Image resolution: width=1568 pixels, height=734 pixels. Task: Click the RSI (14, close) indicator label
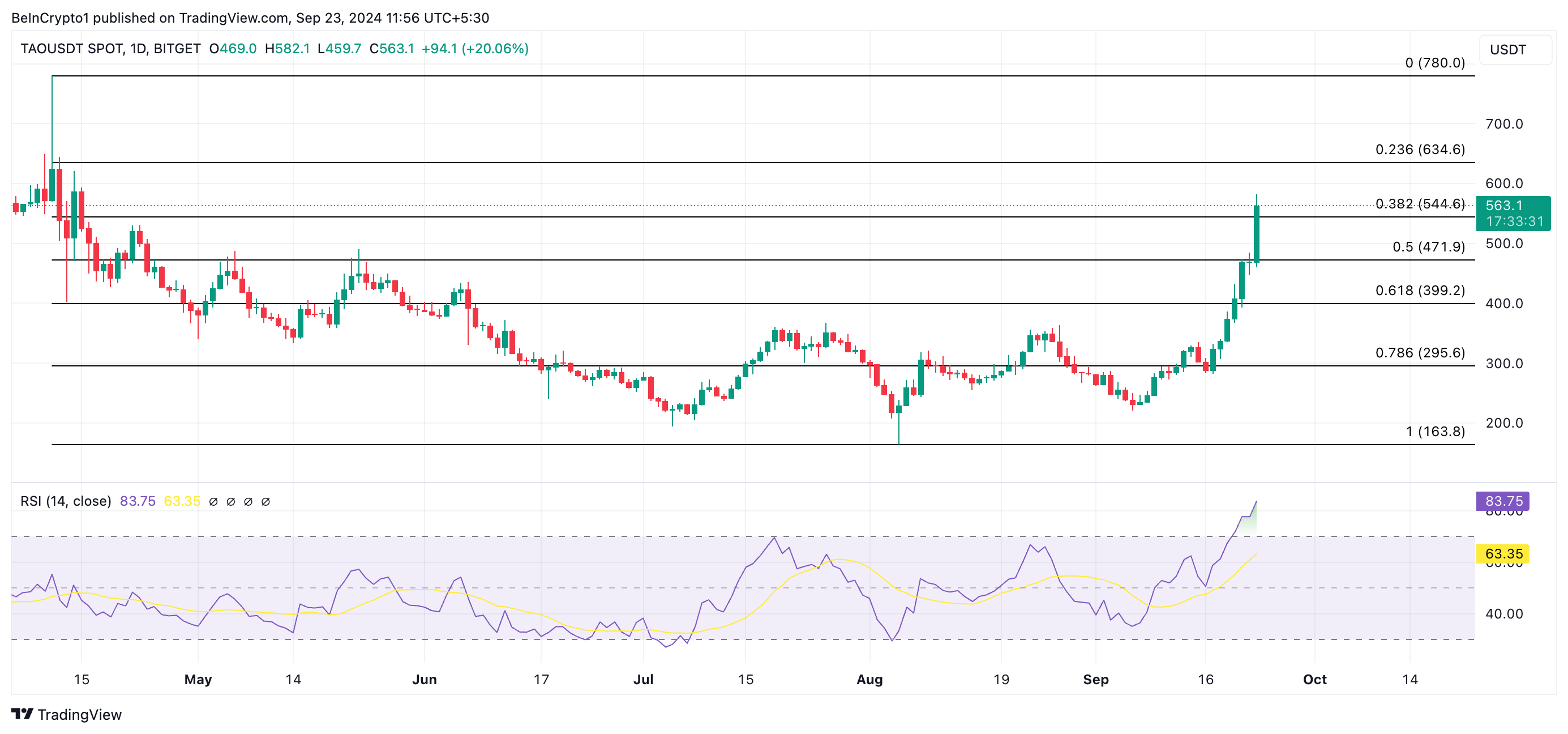pyautogui.click(x=66, y=501)
